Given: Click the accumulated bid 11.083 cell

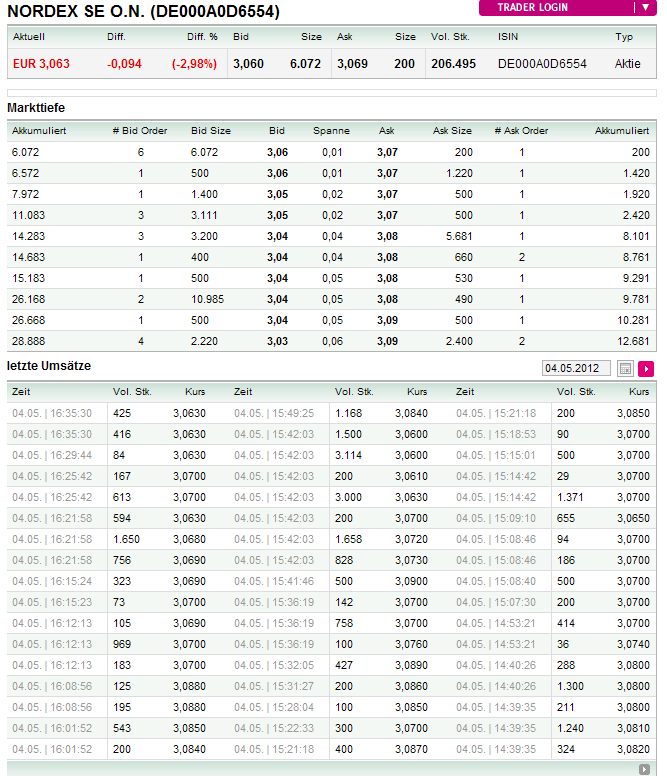Looking at the screenshot, I should tap(29, 215).
